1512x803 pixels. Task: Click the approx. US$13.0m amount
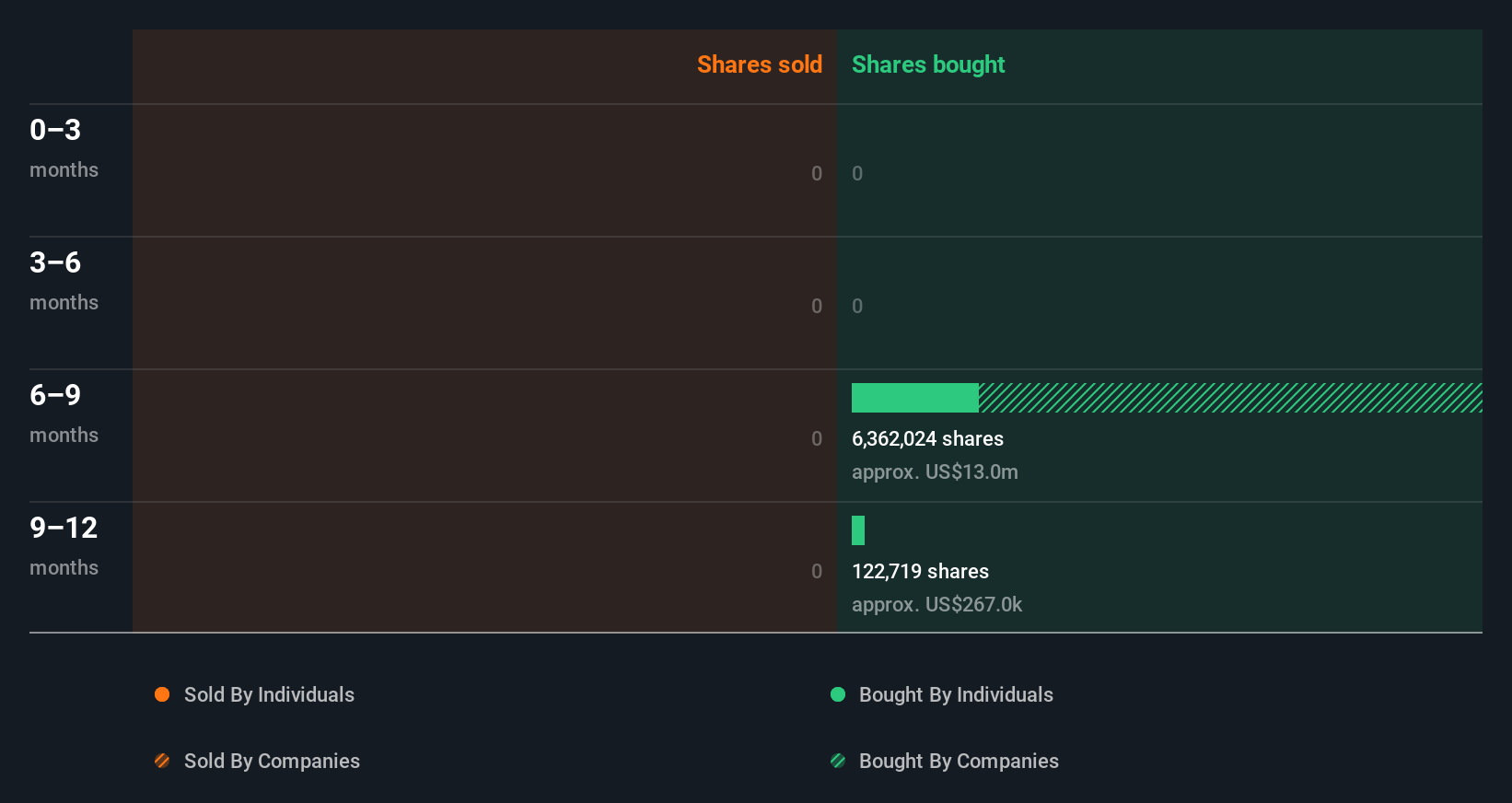[935, 472]
